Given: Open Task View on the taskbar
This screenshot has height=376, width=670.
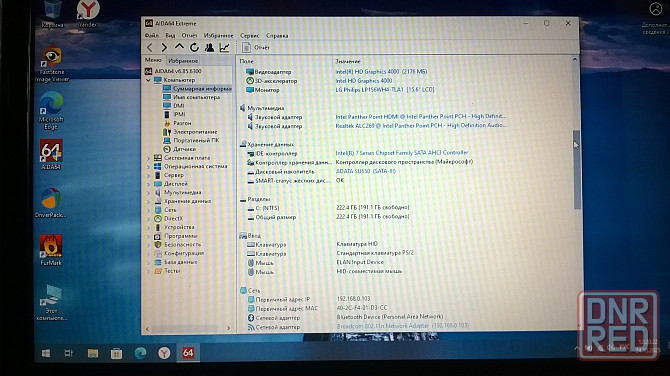Looking at the screenshot, I should pyautogui.click(x=68, y=353).
